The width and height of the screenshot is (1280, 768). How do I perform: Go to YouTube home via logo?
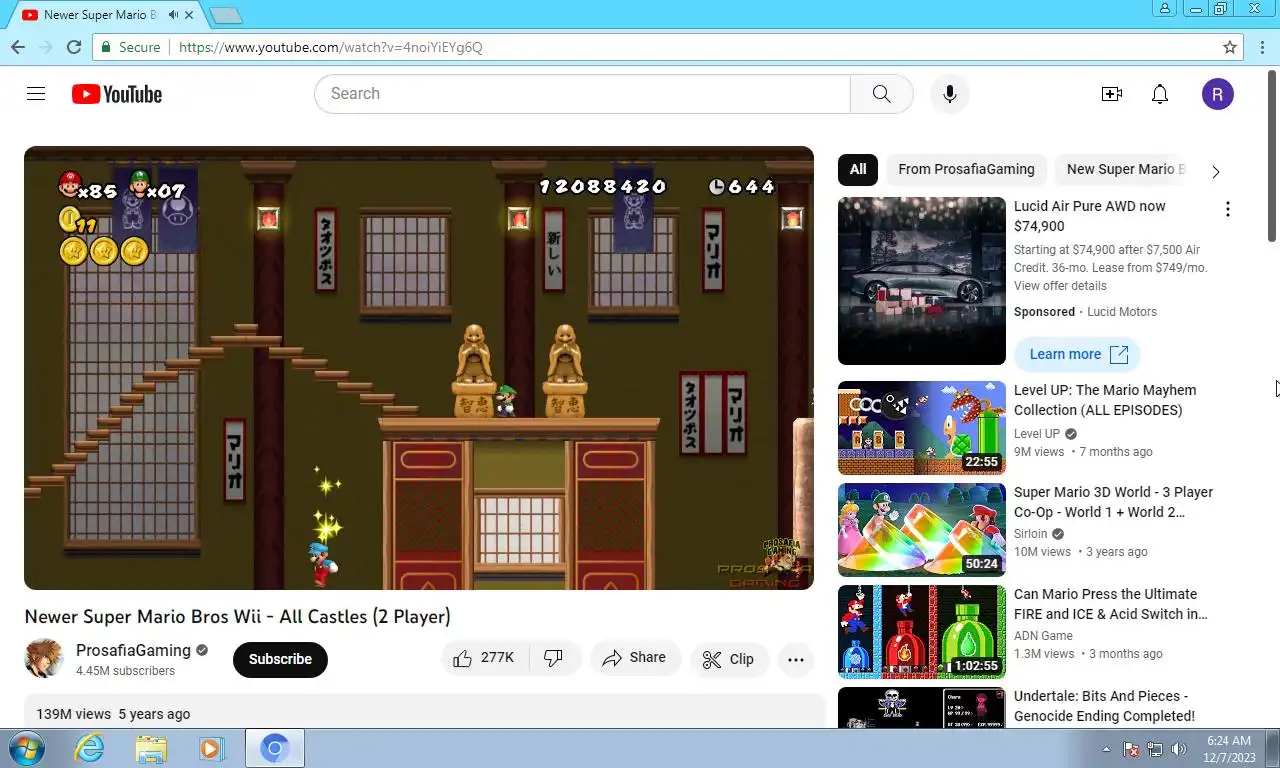pyautogui.click(x=117, y=94)
